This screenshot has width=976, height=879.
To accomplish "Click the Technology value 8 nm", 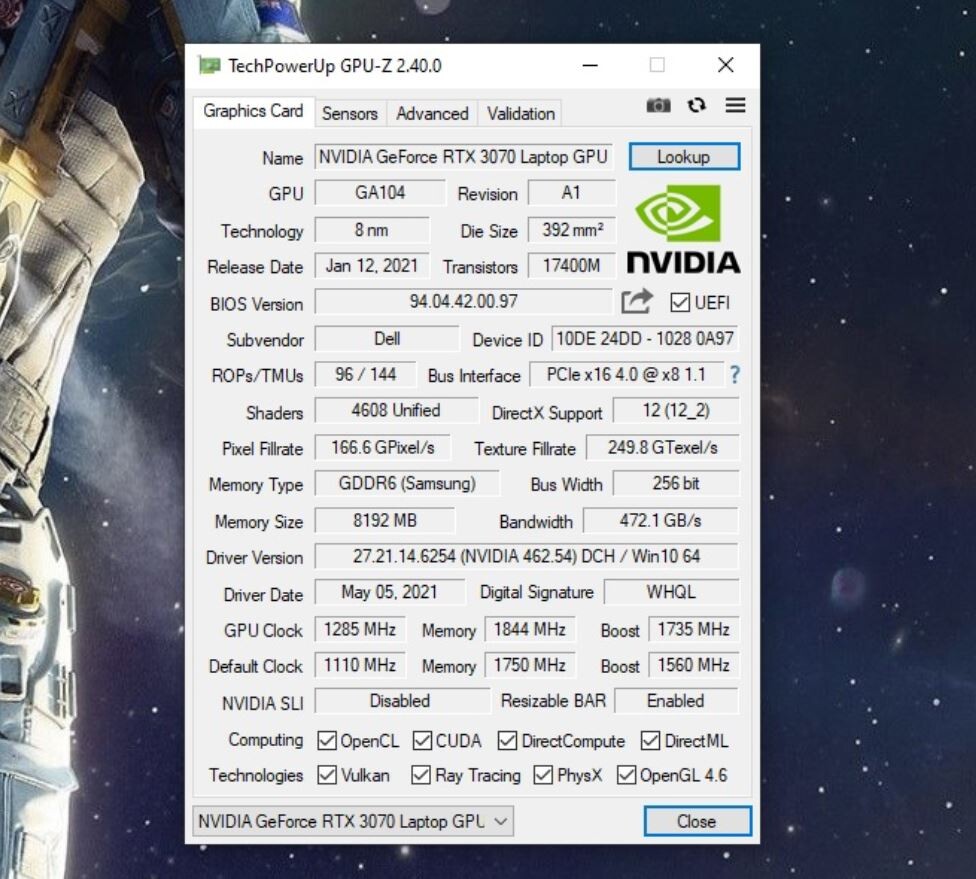I will pyautogui.click(x=372, y=230).
